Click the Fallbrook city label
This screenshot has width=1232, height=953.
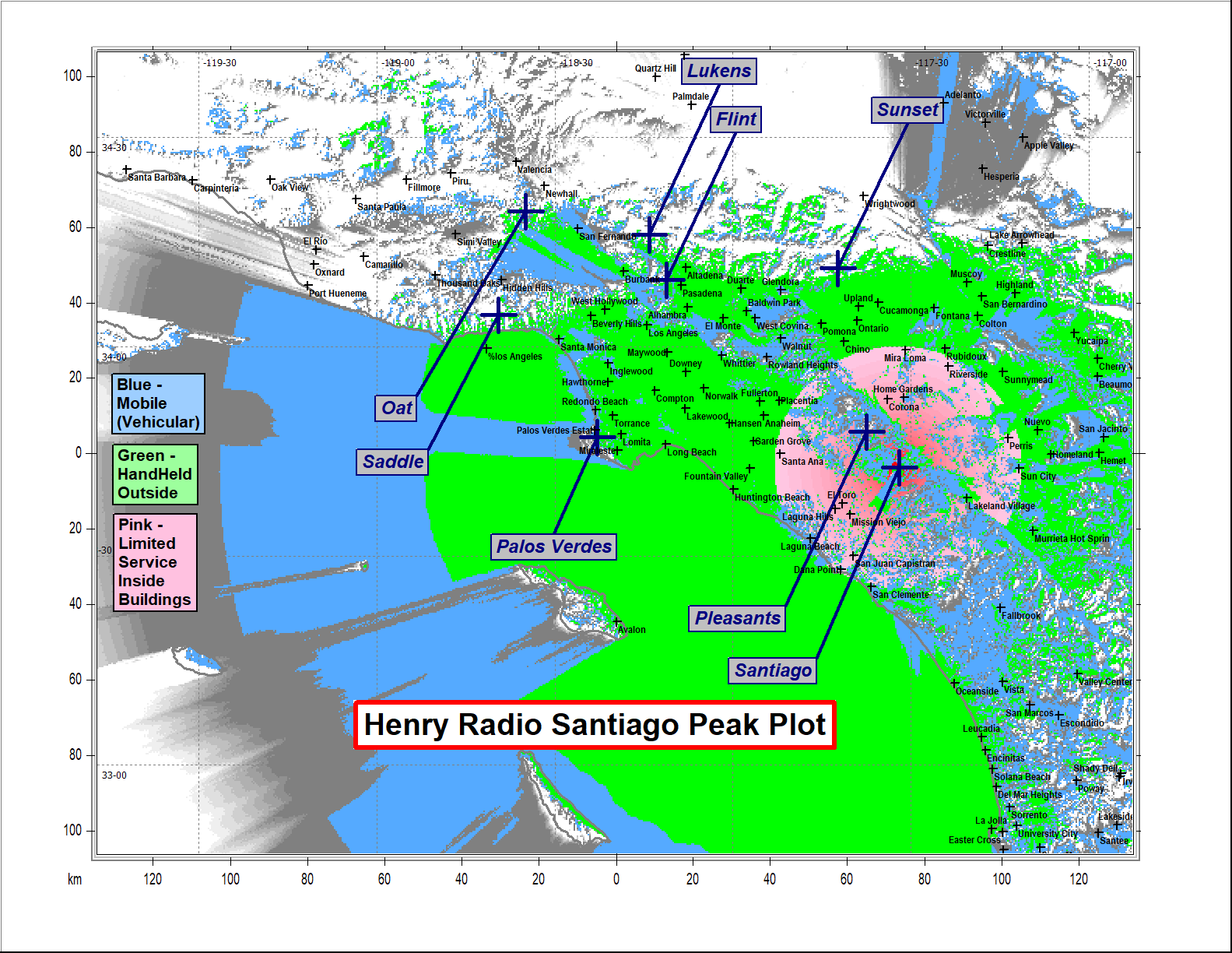click(1021, 616)
